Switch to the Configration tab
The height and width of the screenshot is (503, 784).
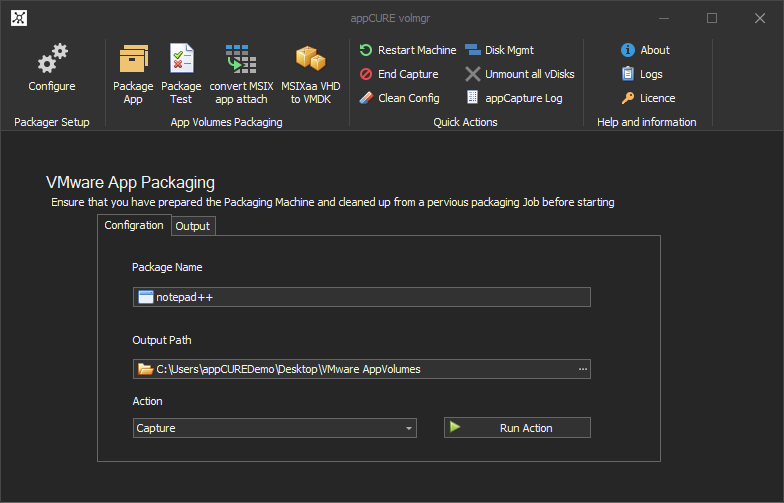click(x=134, y=225)
